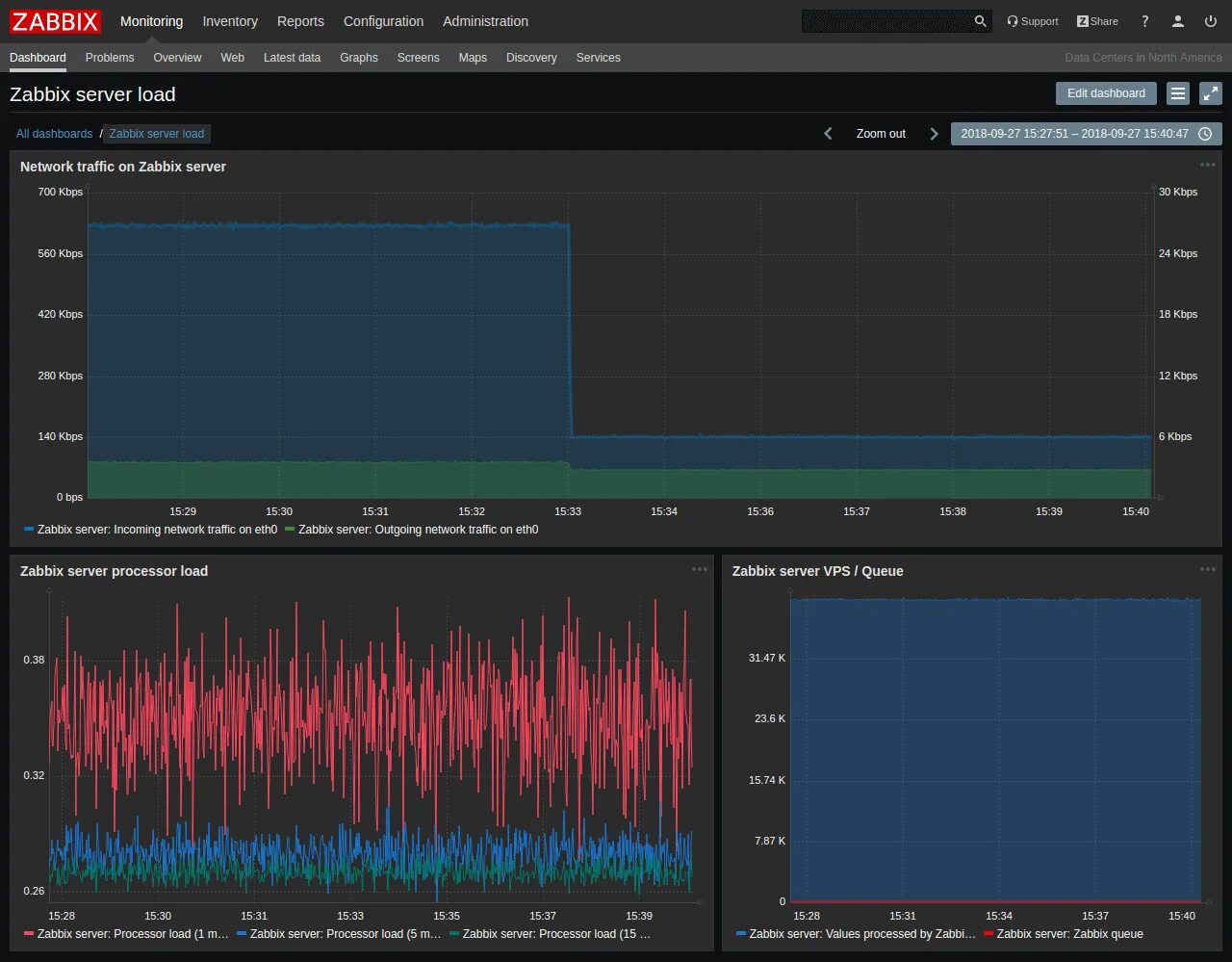Viewport: 1232px width, 962px height.
Task: Toggle fullscreen kiosk mode icon
Action: click(x=1211, y=93)
